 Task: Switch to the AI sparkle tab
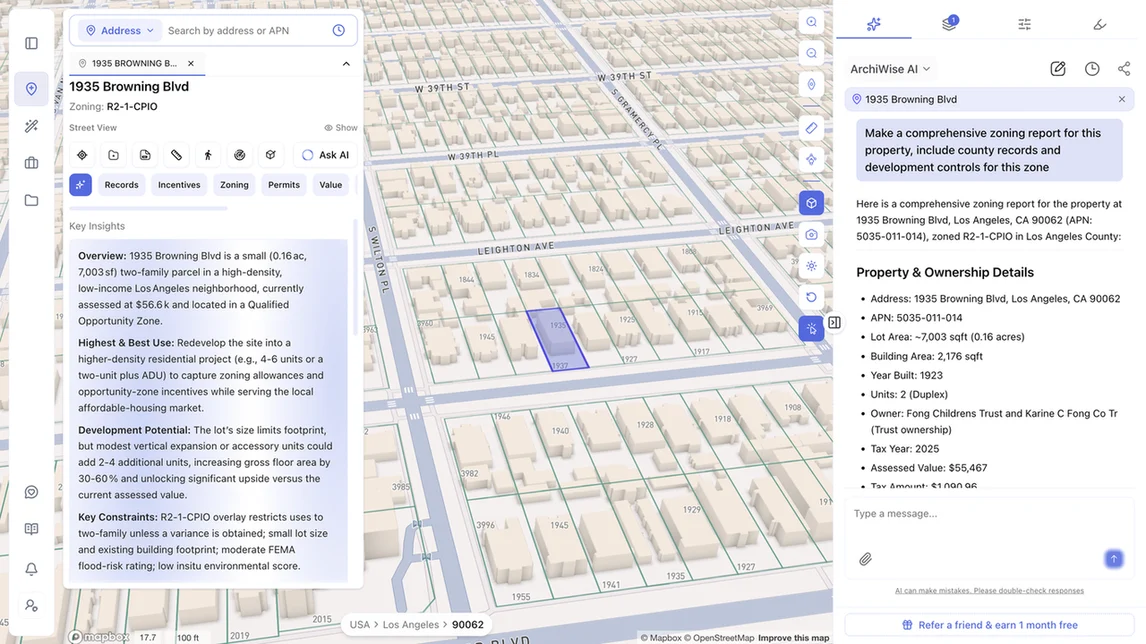(x=873, y=24)
